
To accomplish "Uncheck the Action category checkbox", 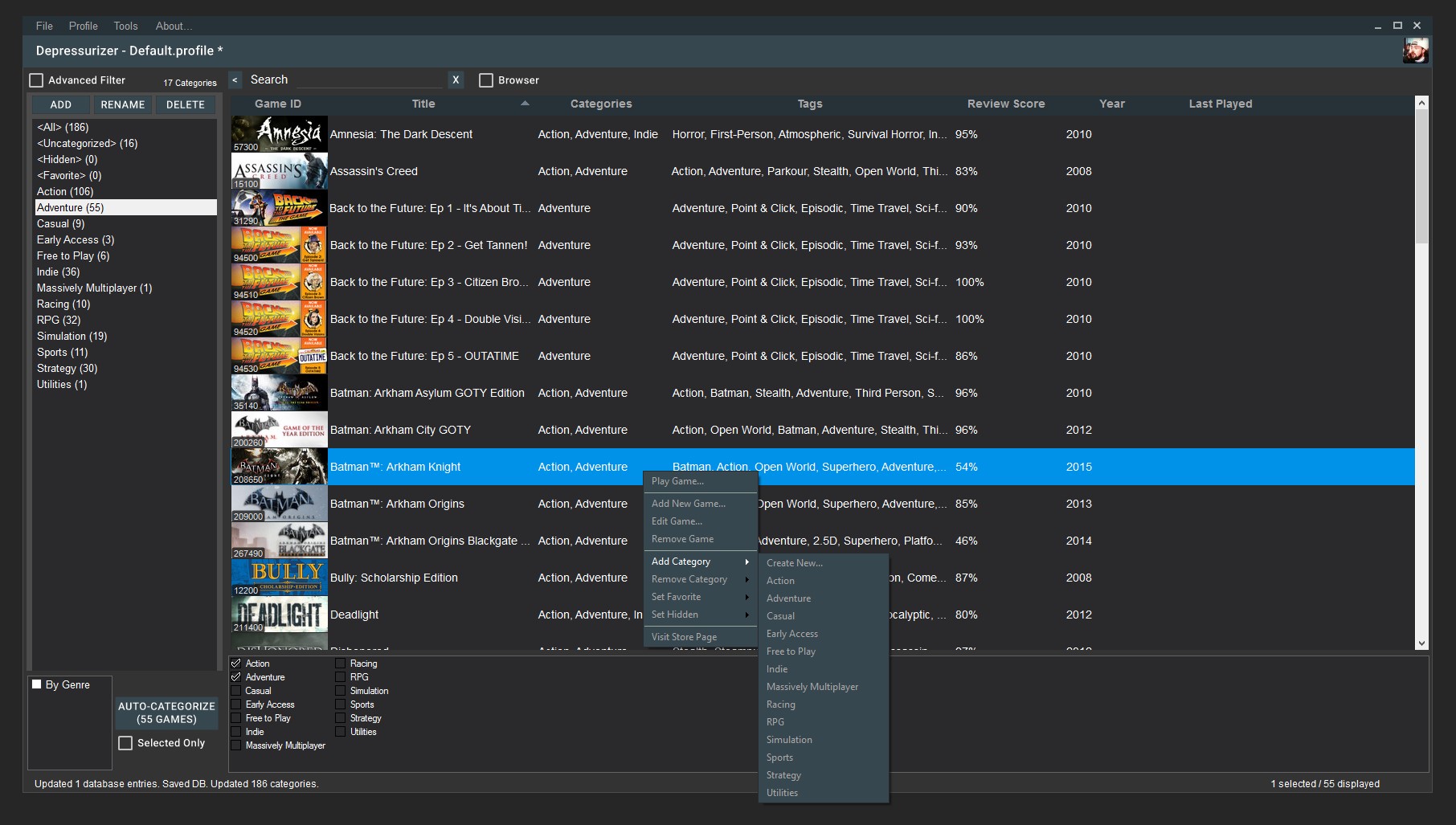I will click(x=236, y=664).
